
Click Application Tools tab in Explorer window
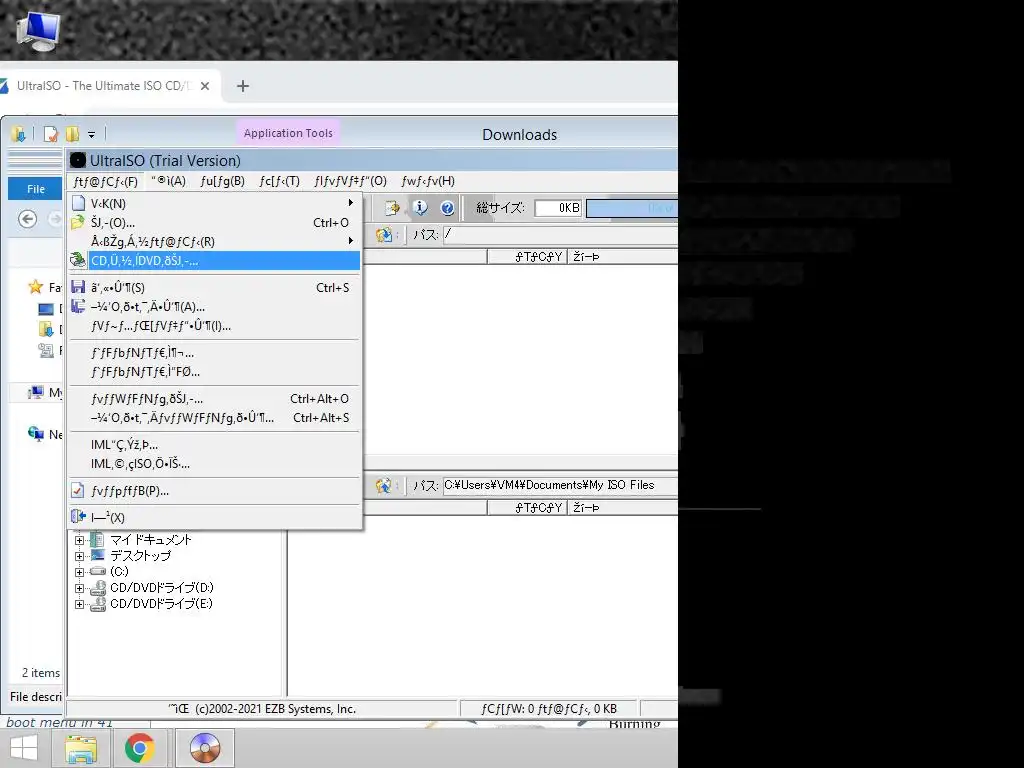coord(288,133)
